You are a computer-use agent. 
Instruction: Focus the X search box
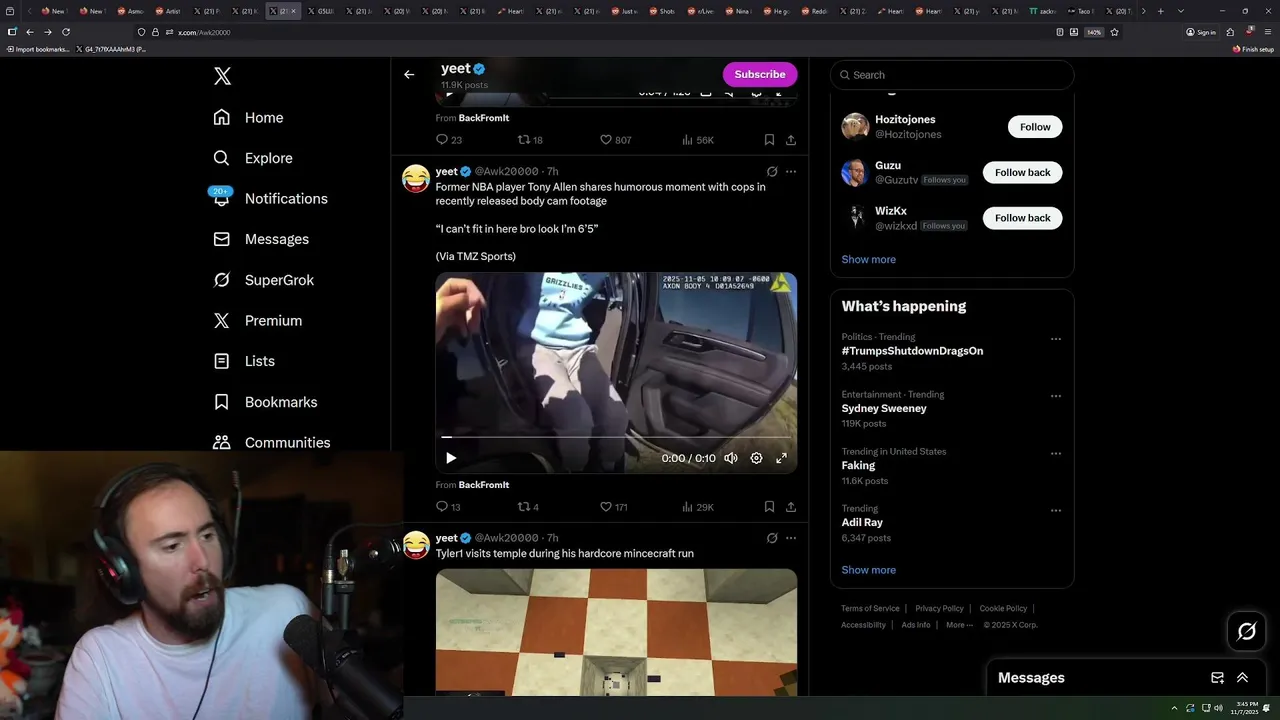coord(952,75)
